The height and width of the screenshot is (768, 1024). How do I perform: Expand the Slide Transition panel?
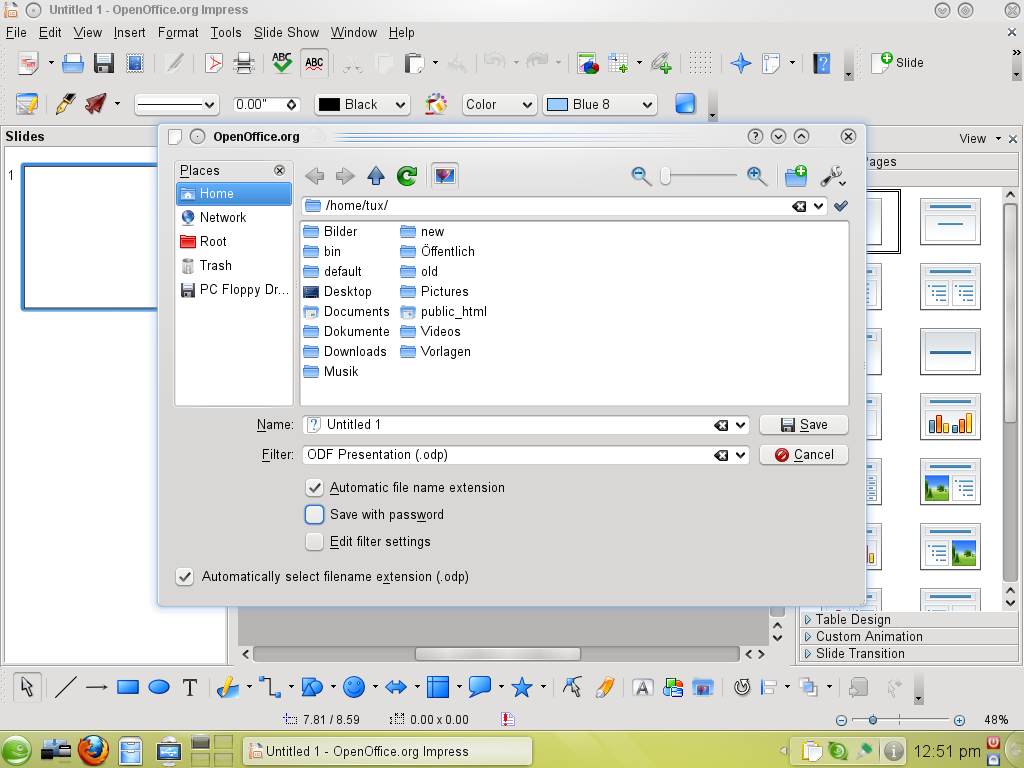tap(909, 653)
